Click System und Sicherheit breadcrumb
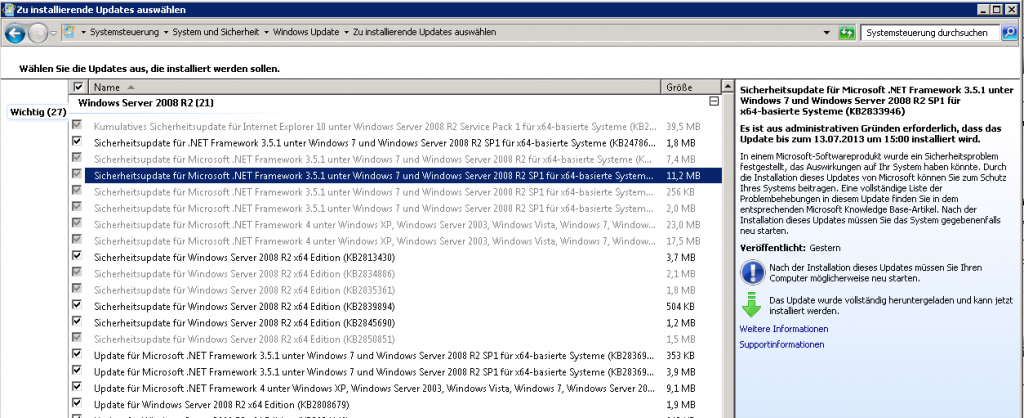The height and width of the screenshot is (418, 1024). (x=216, y=32)
